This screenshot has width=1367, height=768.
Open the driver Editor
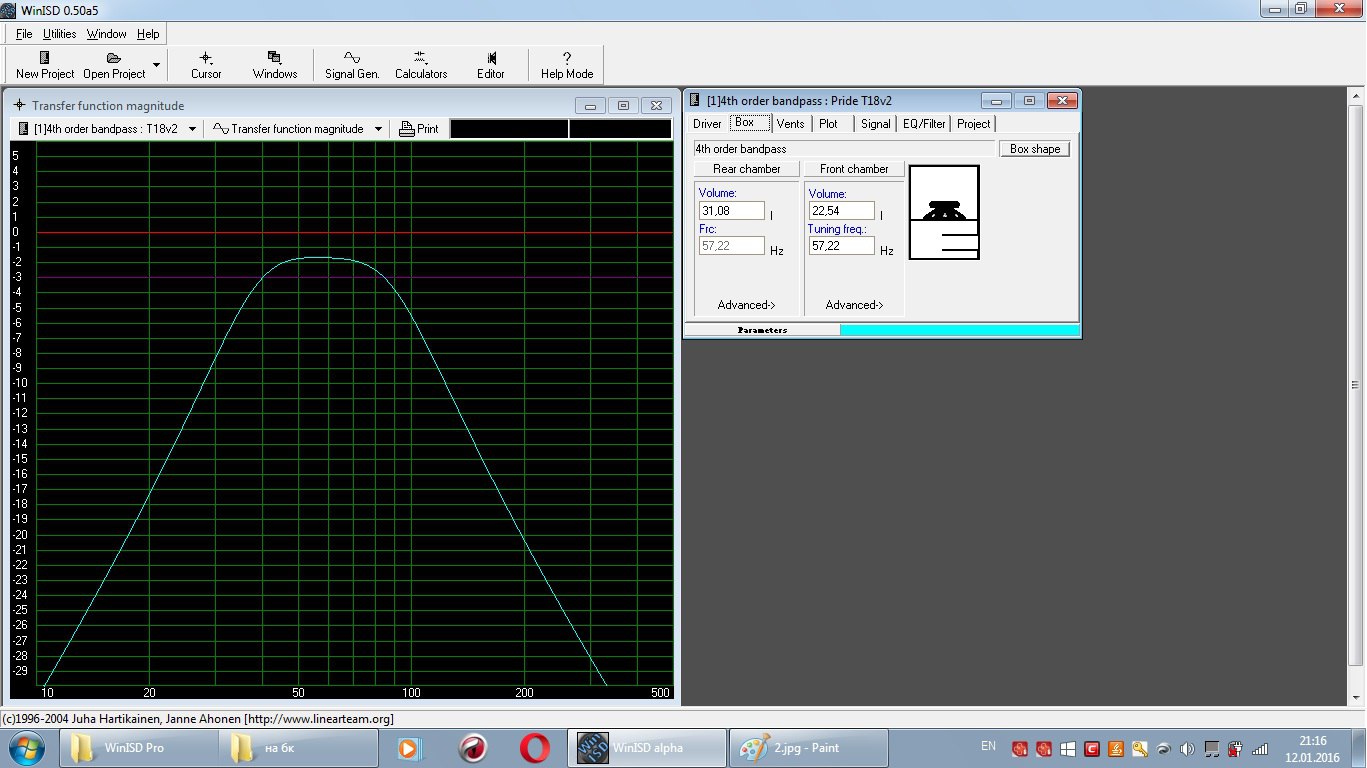[x=490, y=65]
